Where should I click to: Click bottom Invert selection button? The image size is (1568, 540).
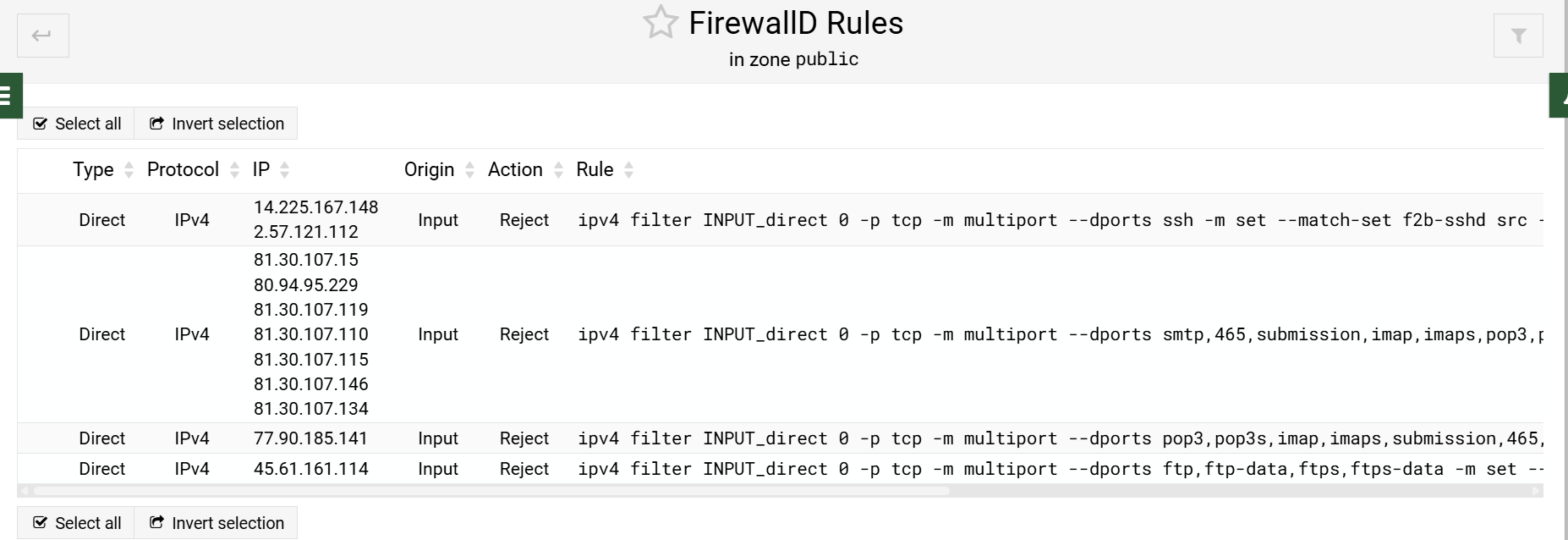(x=217, y=523)
